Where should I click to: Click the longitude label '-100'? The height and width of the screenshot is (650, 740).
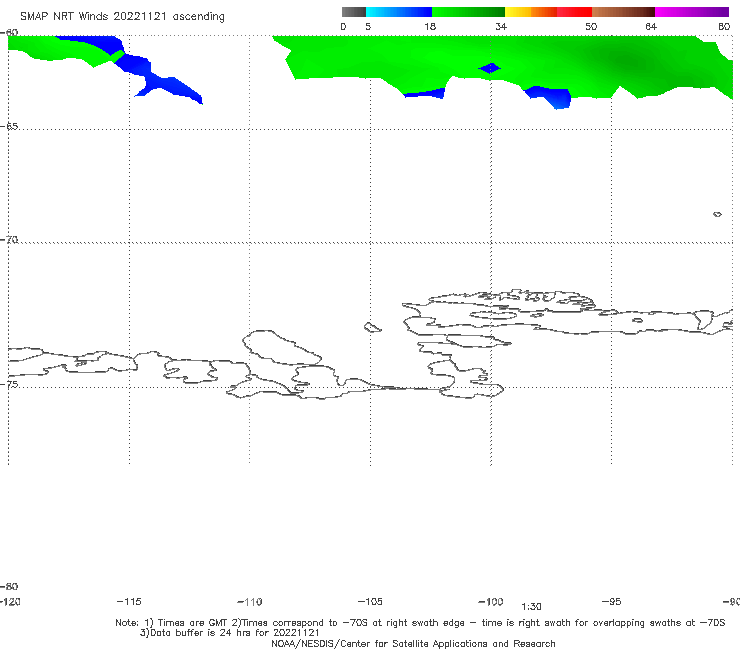pos(491,601)
